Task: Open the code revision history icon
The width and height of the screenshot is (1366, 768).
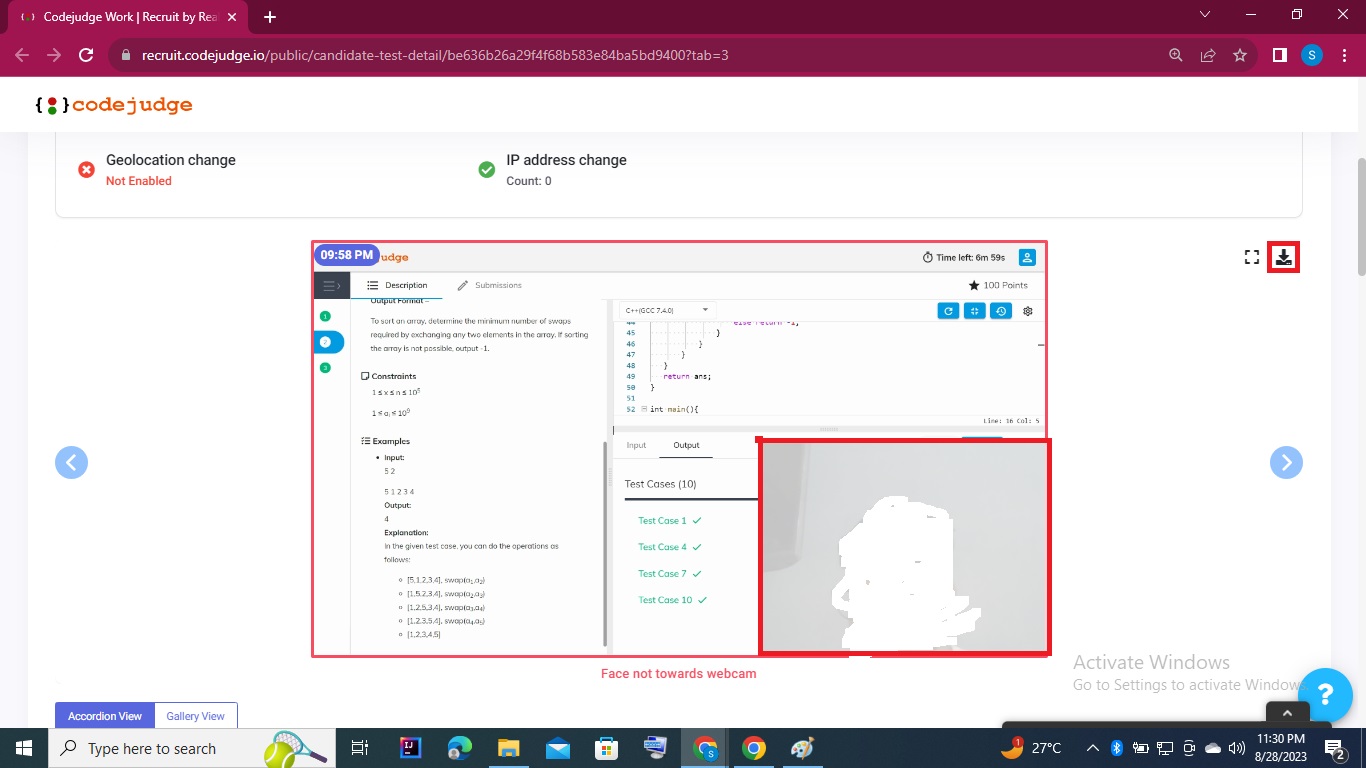Action: [x=1000, y=310]
